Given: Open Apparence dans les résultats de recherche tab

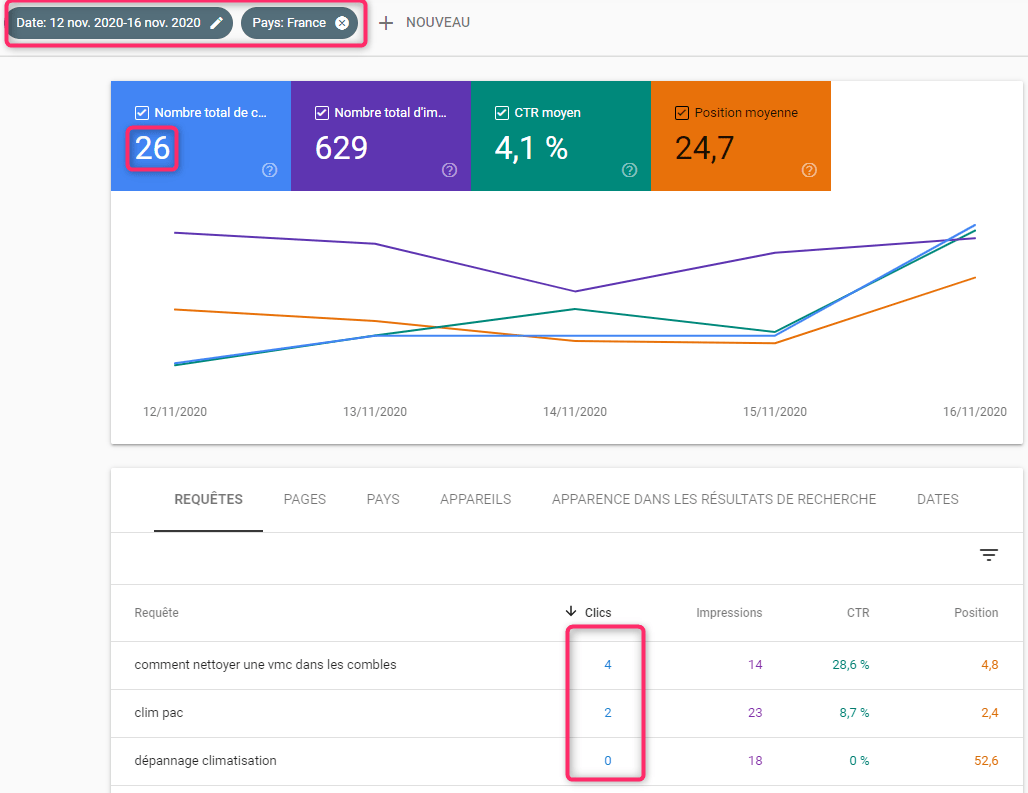Looking at the screenshot, I should (x=714, y=499).
